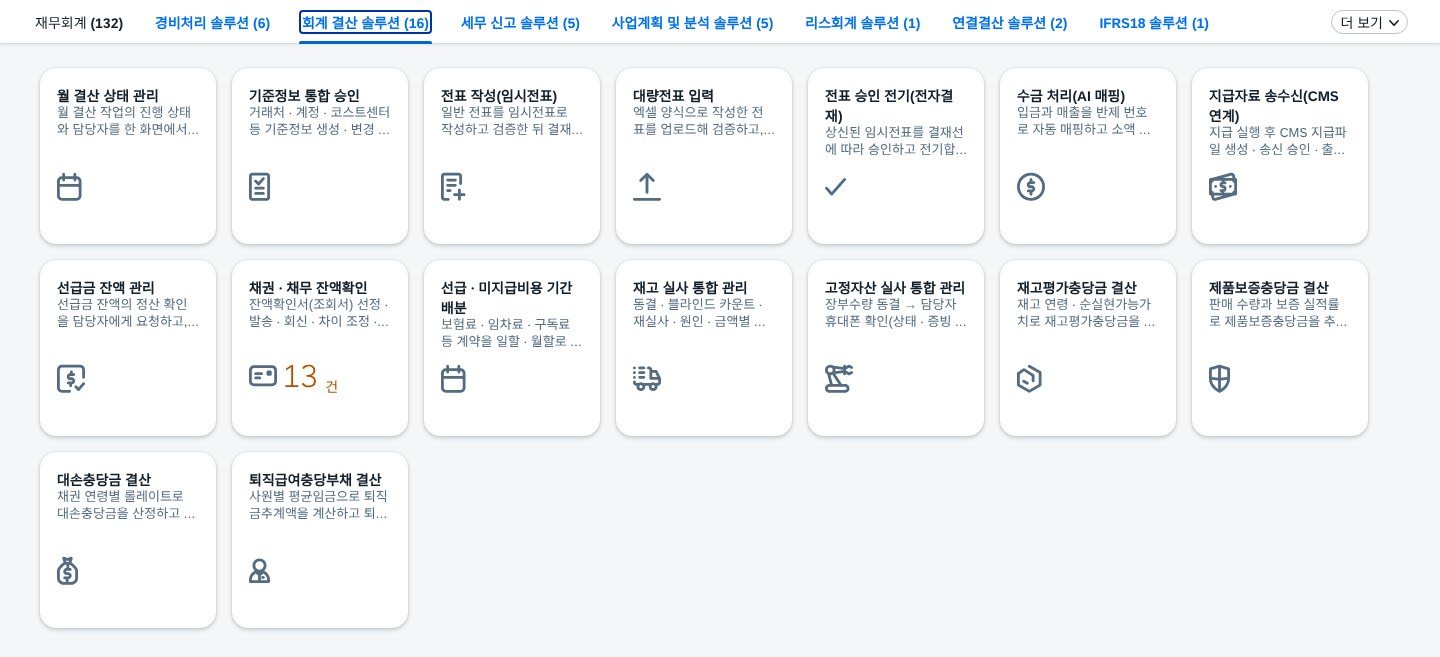
Task: Click description text starting 채권 연령별 롤레이트로
Action: pos(126,505)
